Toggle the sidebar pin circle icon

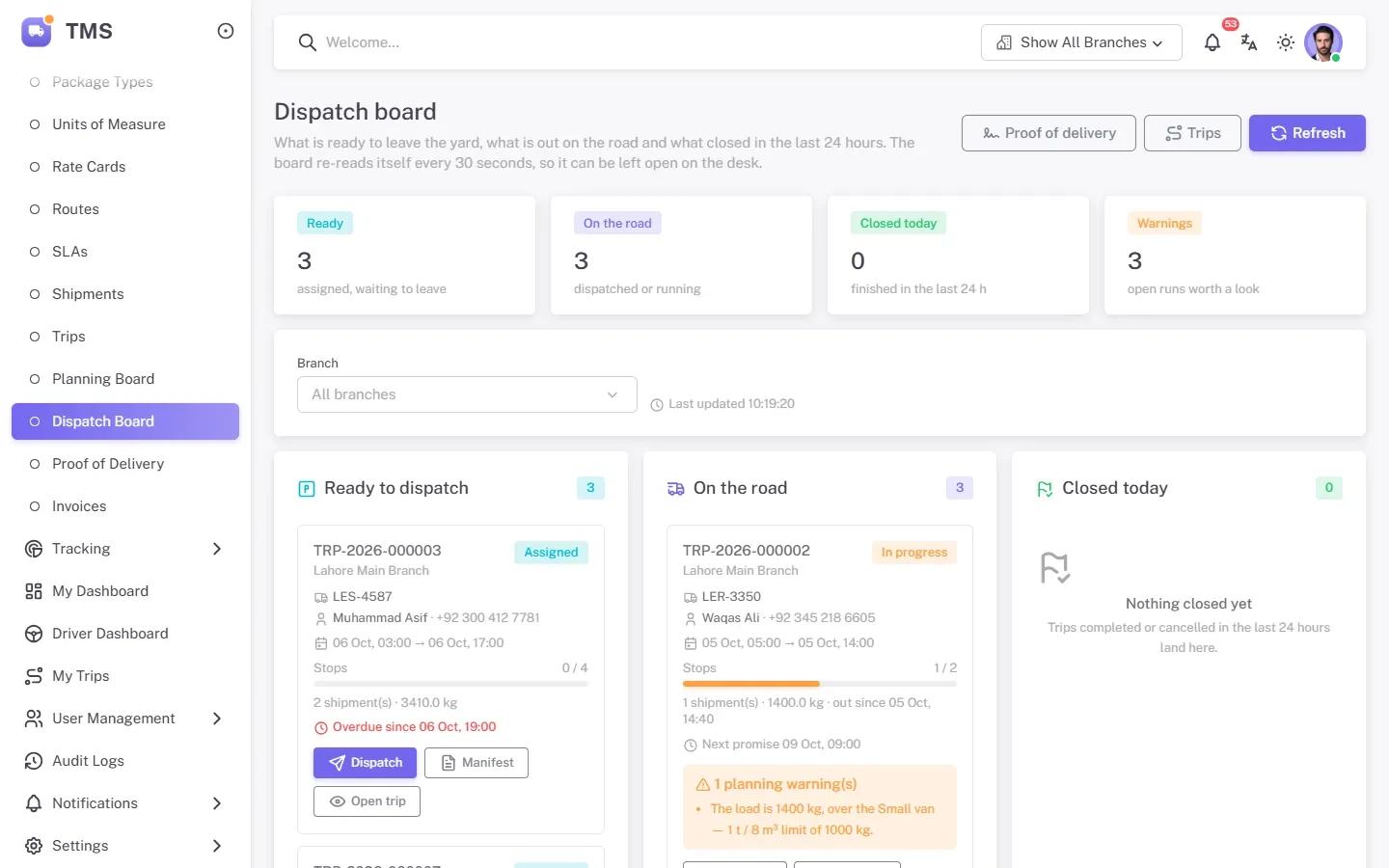click(226, 31)
